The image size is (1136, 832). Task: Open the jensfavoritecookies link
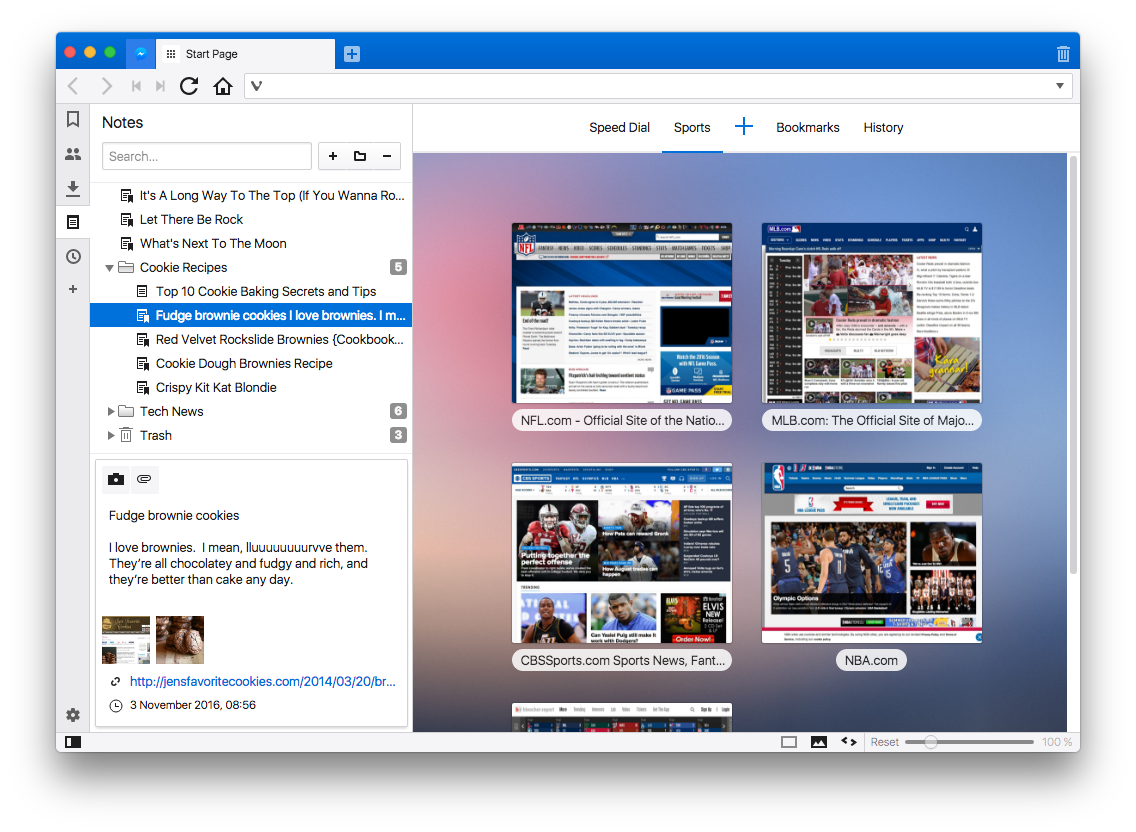pos(263,681)
